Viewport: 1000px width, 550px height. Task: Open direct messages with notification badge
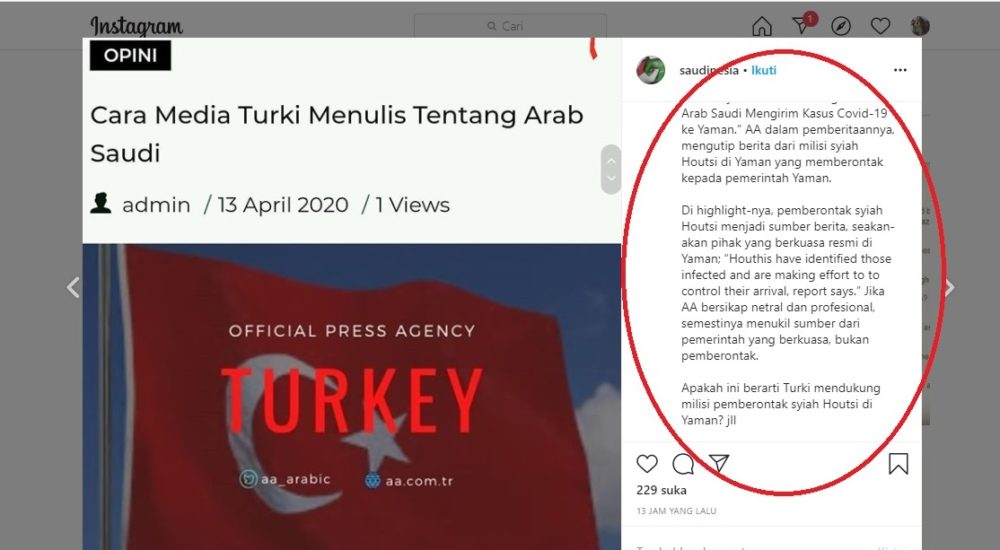click(804, 24)
